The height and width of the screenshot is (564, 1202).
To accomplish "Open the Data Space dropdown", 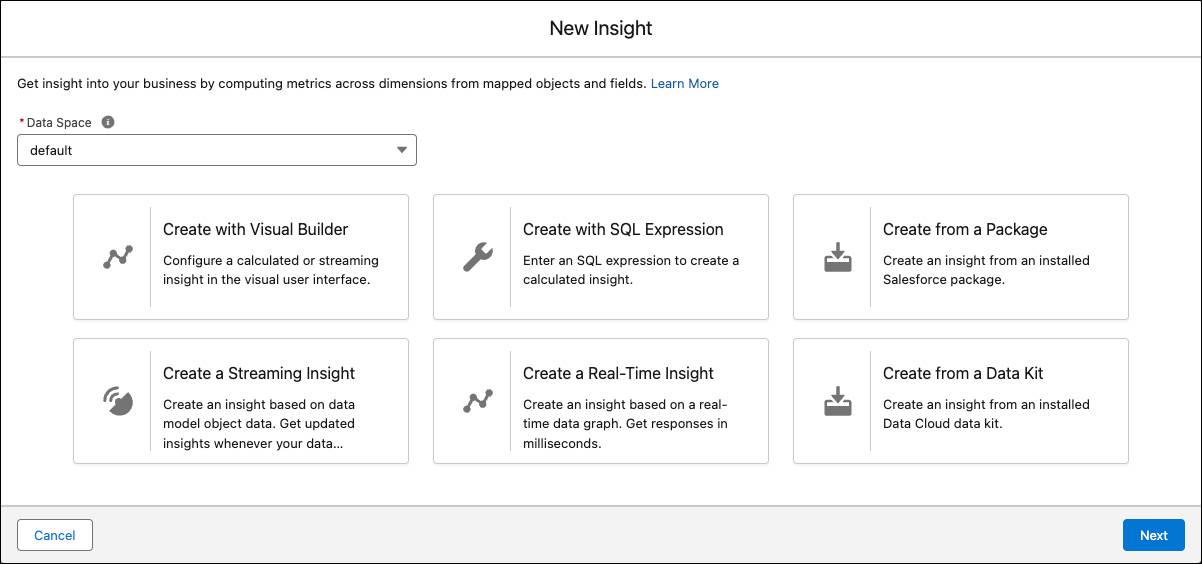I will tap(217, 150).
